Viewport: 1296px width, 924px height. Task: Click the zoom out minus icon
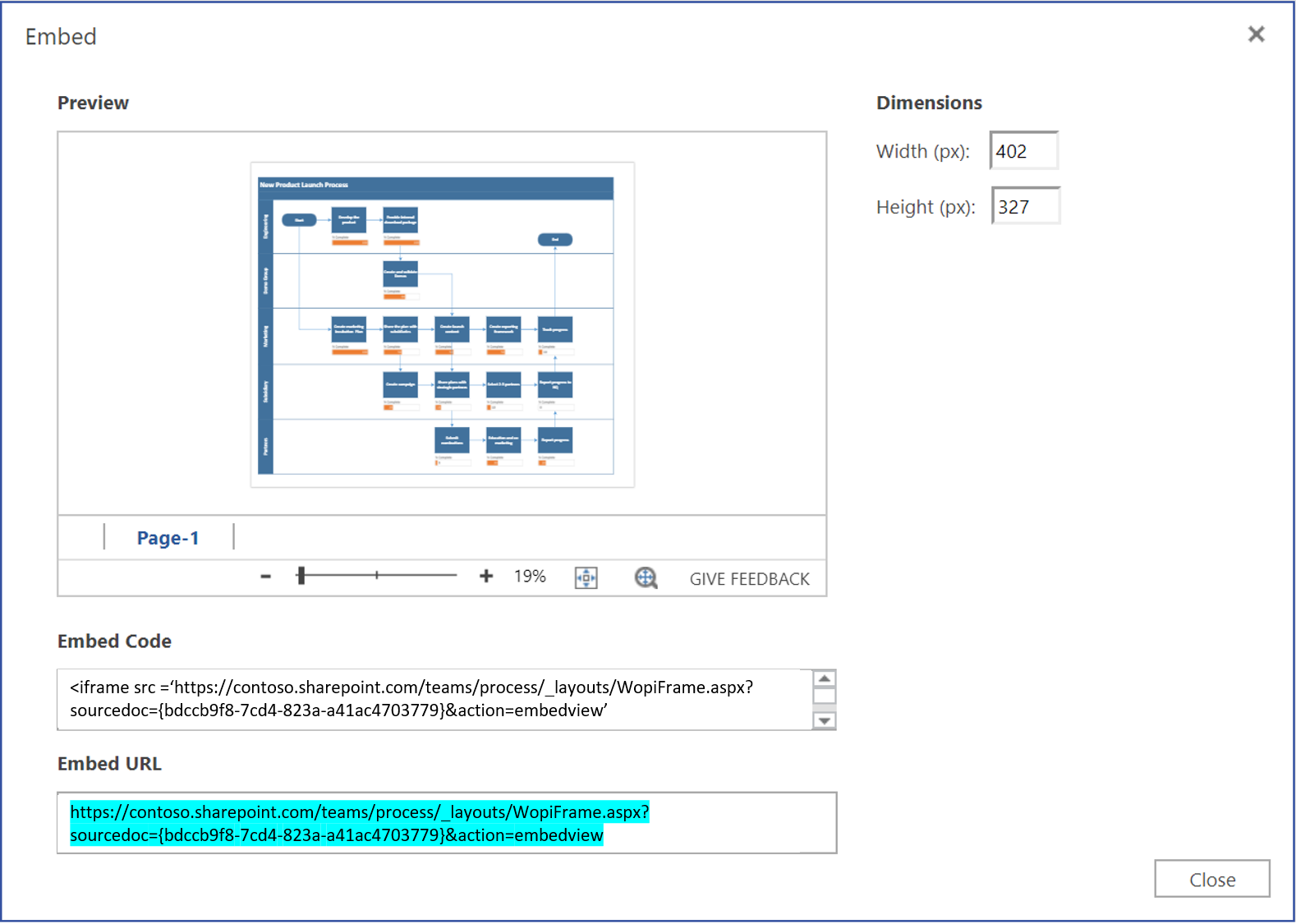[x=265, y=577]
